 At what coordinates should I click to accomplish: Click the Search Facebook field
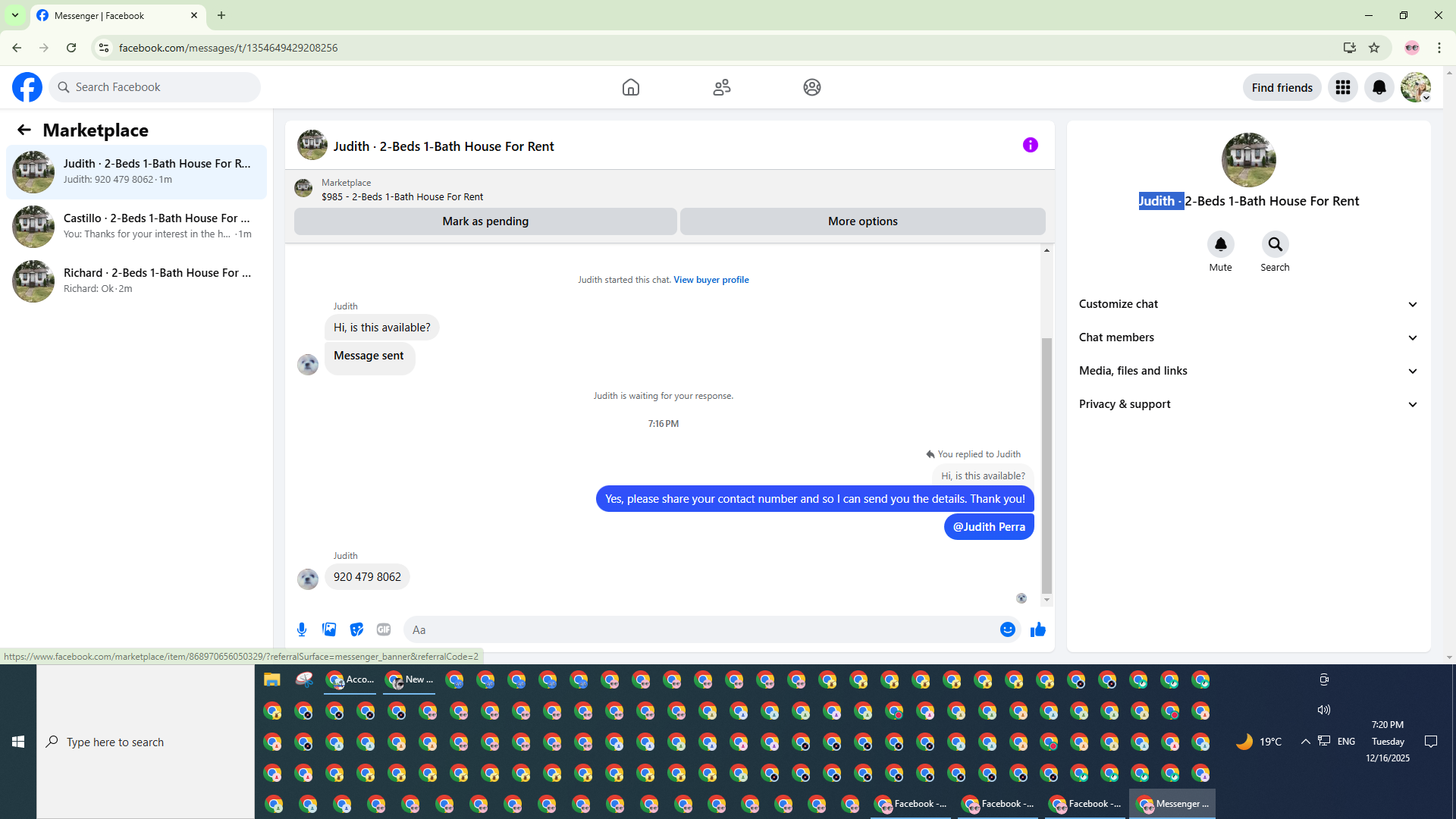[x=155, y=87]
